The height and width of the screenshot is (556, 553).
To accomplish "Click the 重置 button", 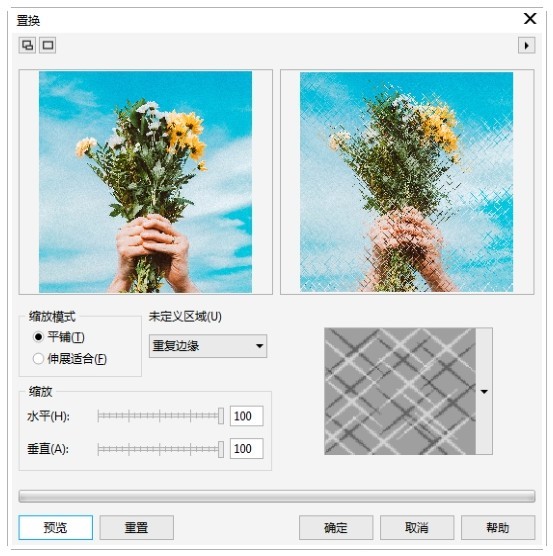I will click(136, 528).
